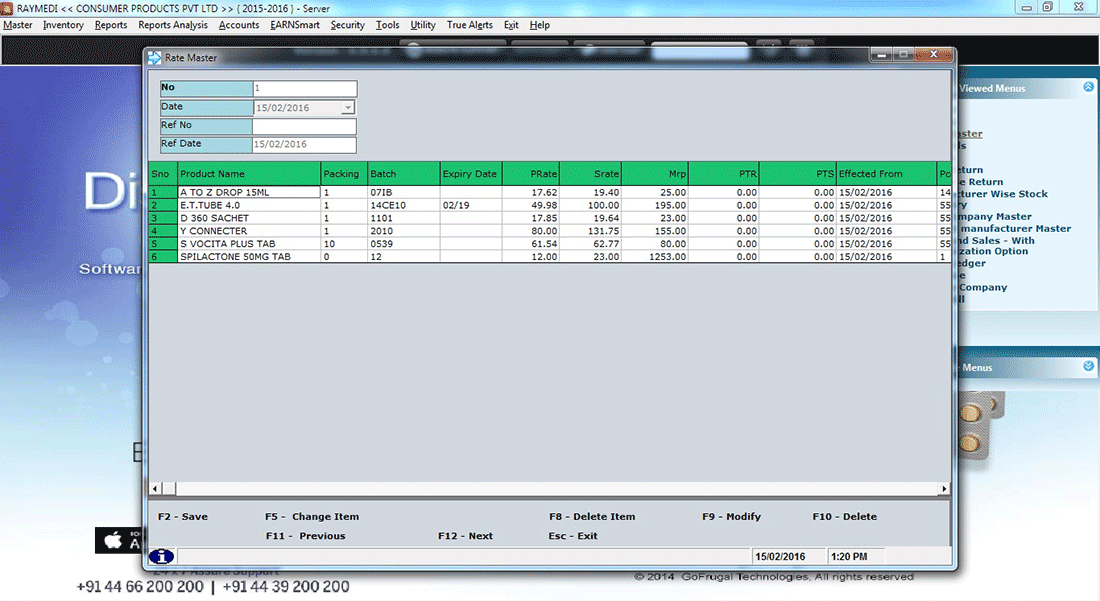Click the Rate Master window title icon
The width and height of the screenshot is (1100, 601).
pos(154,58)
